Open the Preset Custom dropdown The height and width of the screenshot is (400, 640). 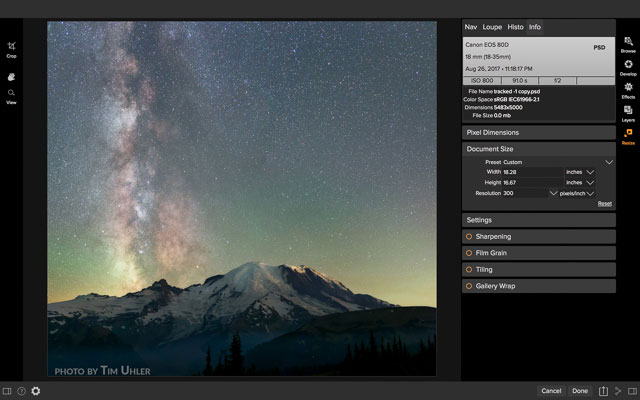tap(609, 162)
